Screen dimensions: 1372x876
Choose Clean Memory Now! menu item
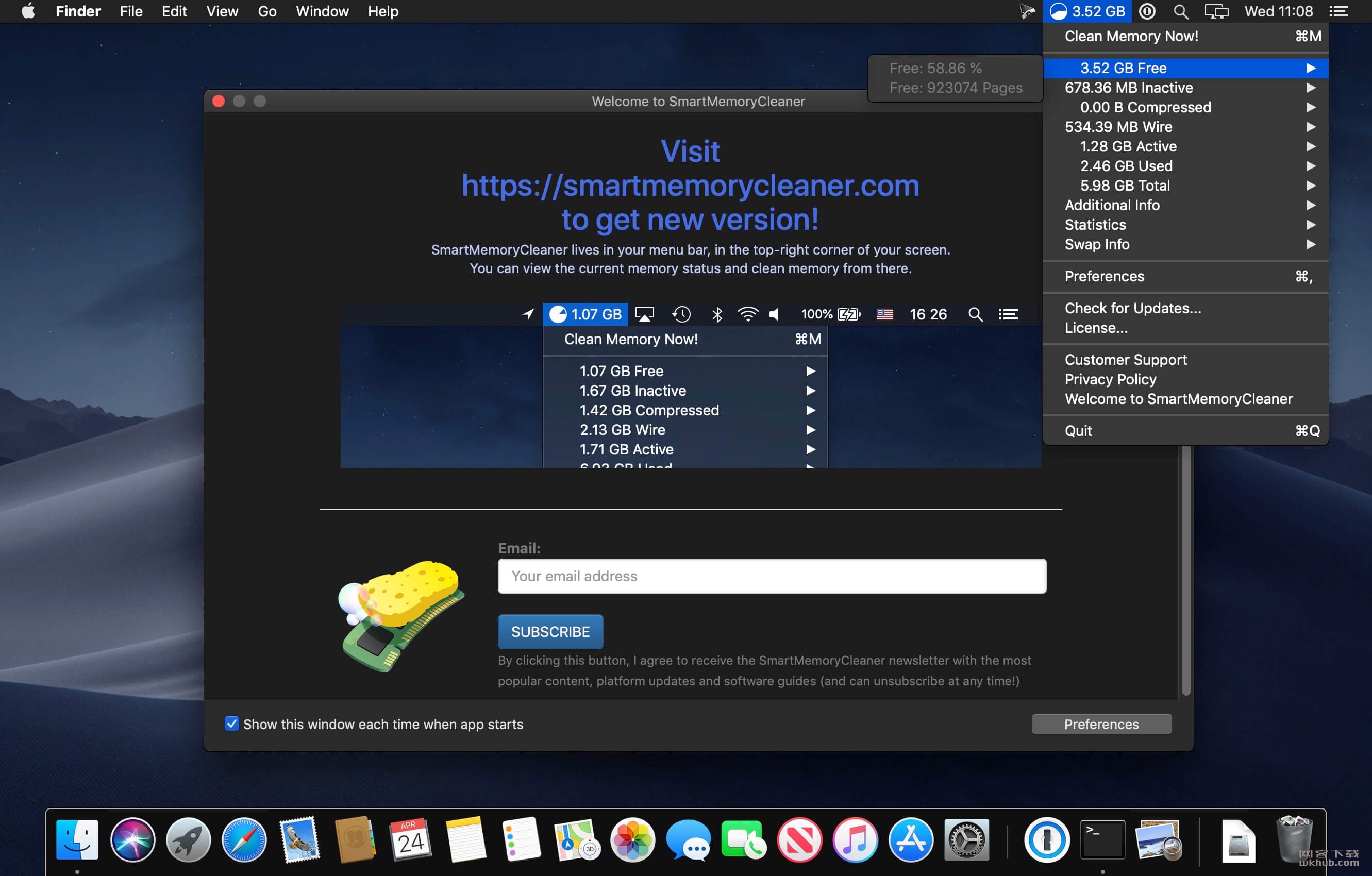click(1186, 37)
